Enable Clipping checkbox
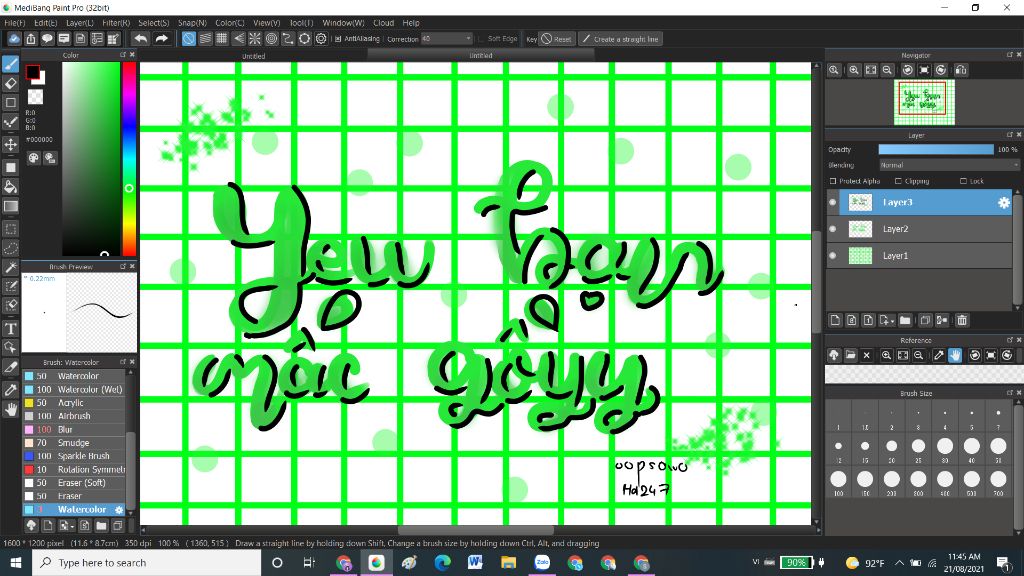Viewport: 1024px width, 576px height. (x=898, y=181)
